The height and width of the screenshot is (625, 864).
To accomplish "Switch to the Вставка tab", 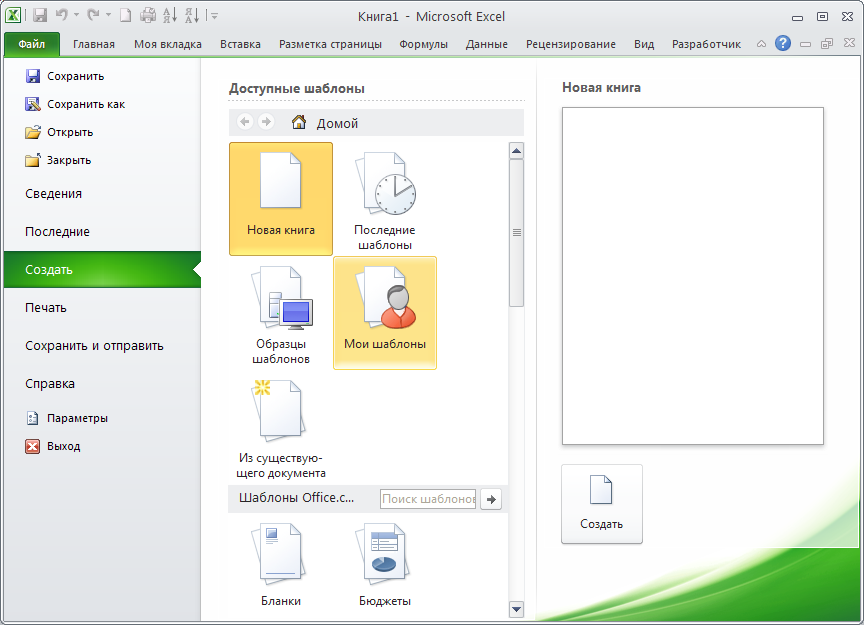I will [240, 44].
